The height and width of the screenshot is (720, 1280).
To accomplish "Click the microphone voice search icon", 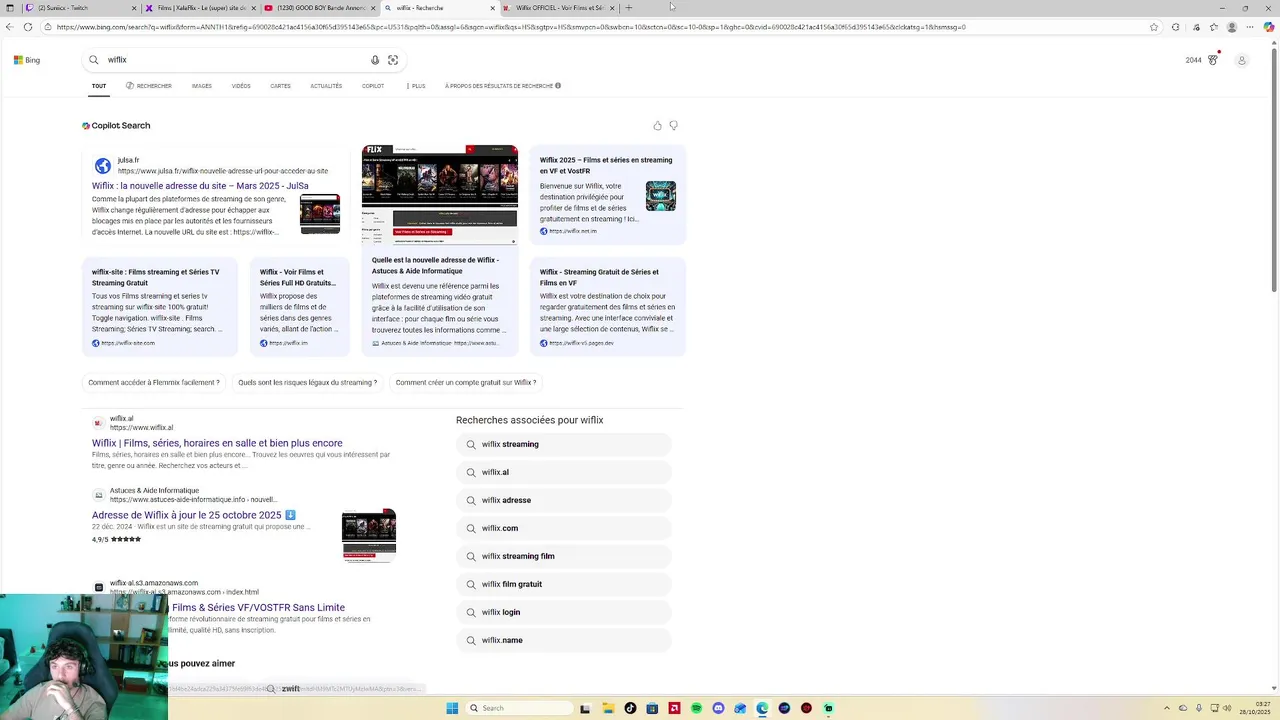I will (375, 60).
